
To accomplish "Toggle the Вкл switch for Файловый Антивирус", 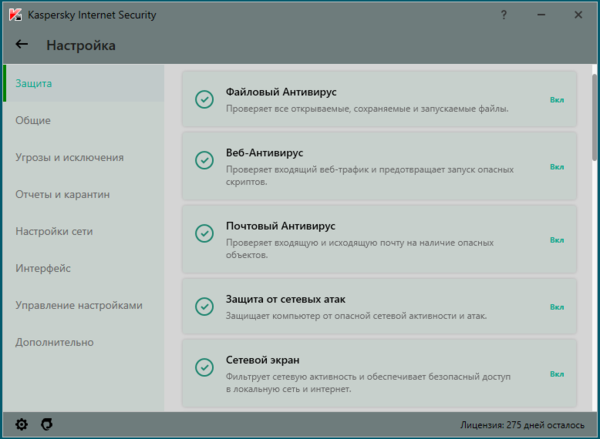I will [557, 100].
